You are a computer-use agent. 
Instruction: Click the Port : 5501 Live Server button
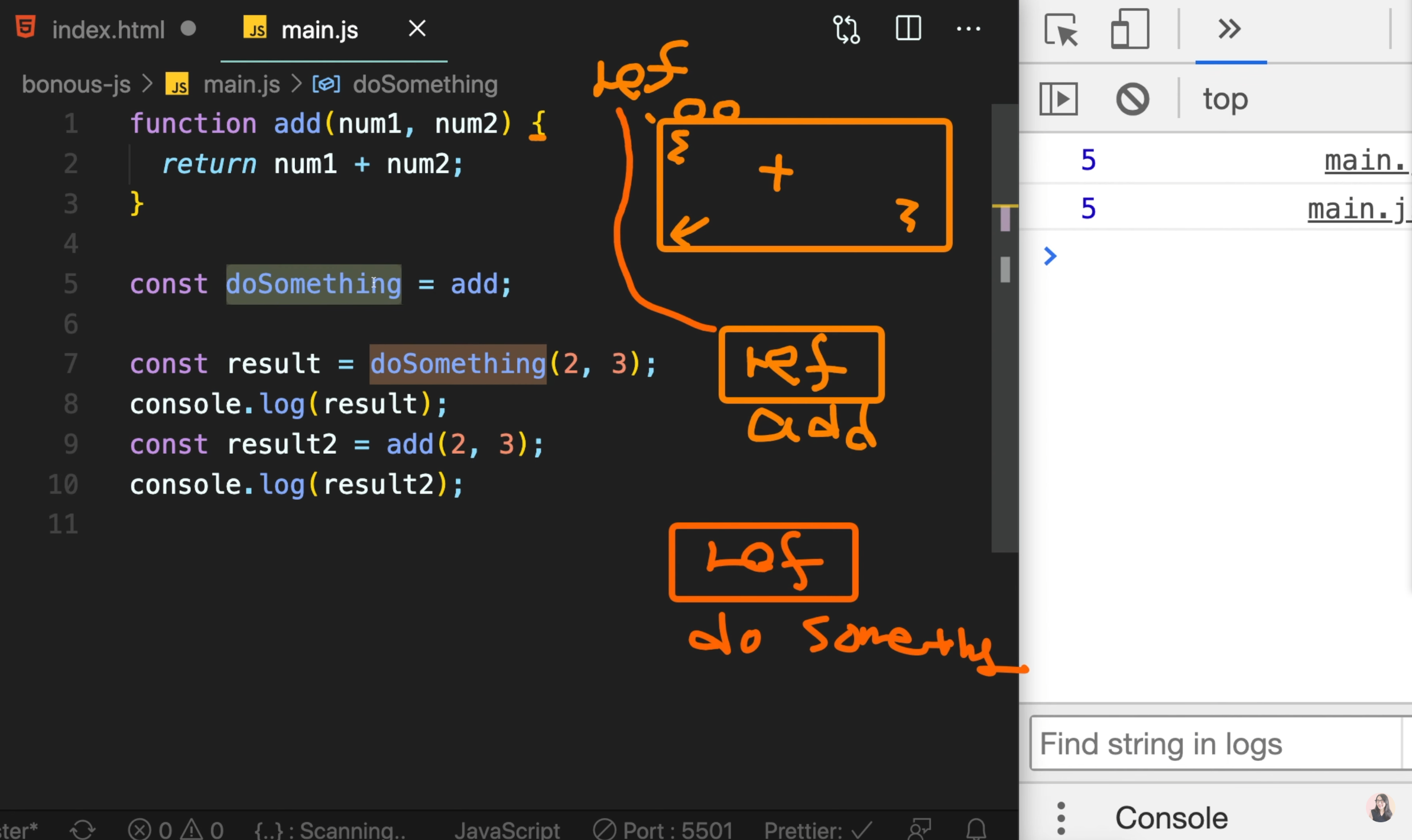663,830
